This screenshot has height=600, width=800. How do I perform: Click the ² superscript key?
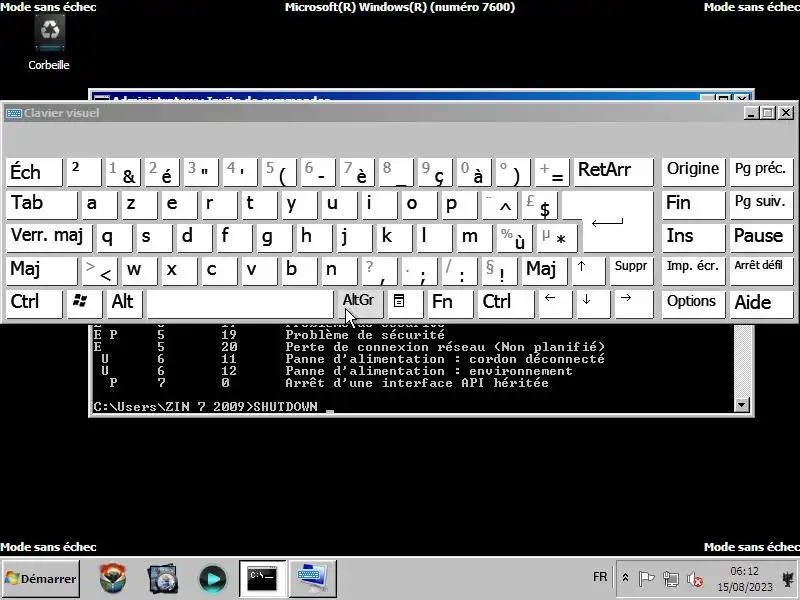[x=84, y=171]
